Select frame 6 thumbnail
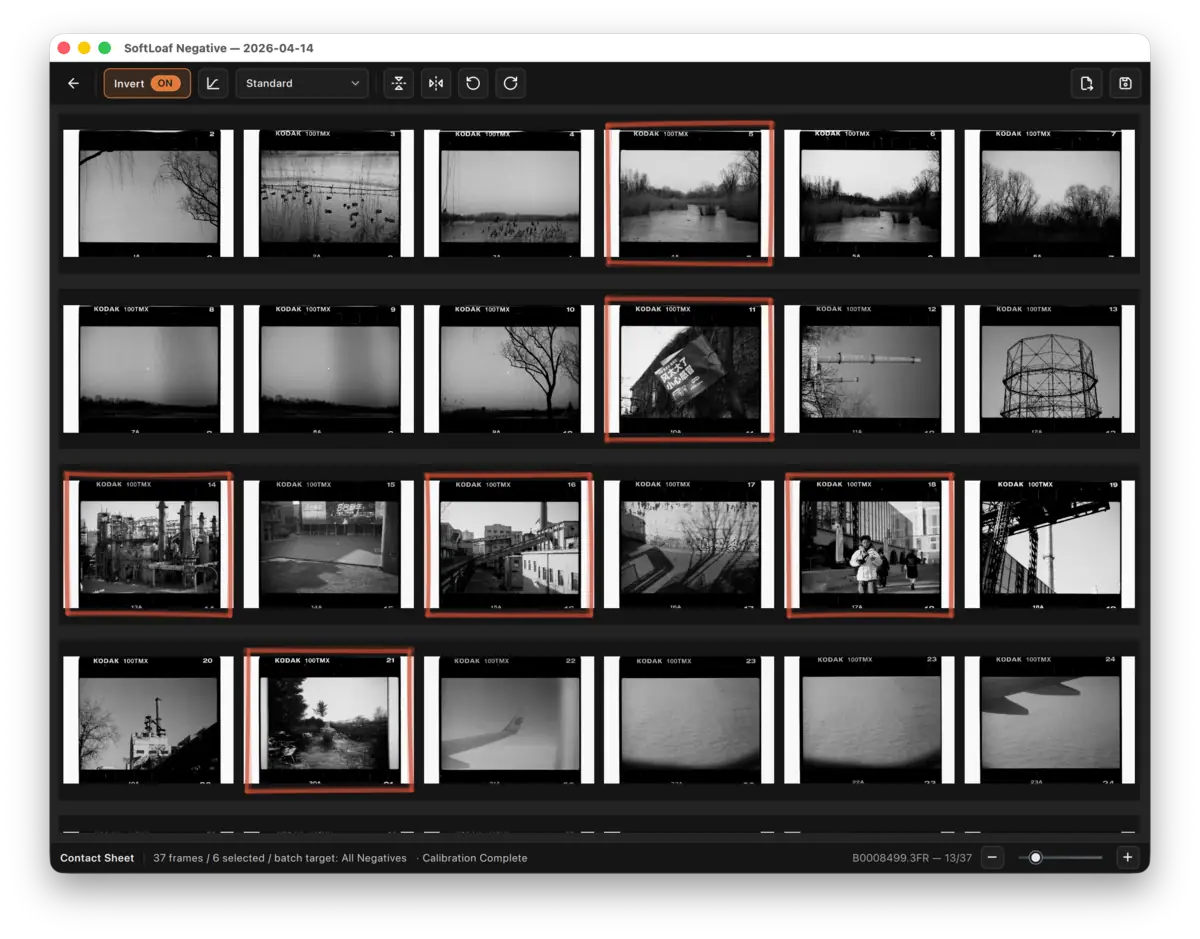This screenshot has height=939, width=1200. click(x=869, y=193)
